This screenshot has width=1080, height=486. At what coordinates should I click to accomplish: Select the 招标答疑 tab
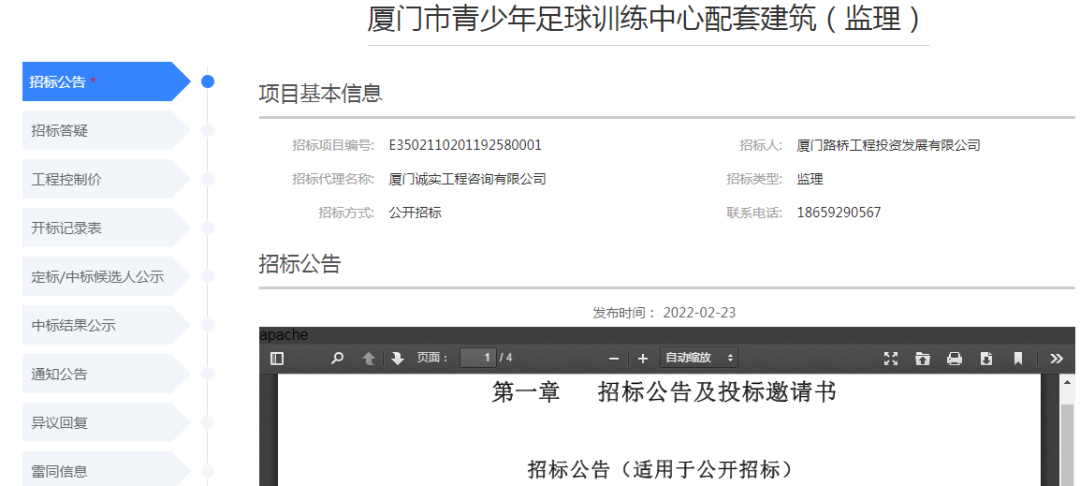(x=106, y=130)
